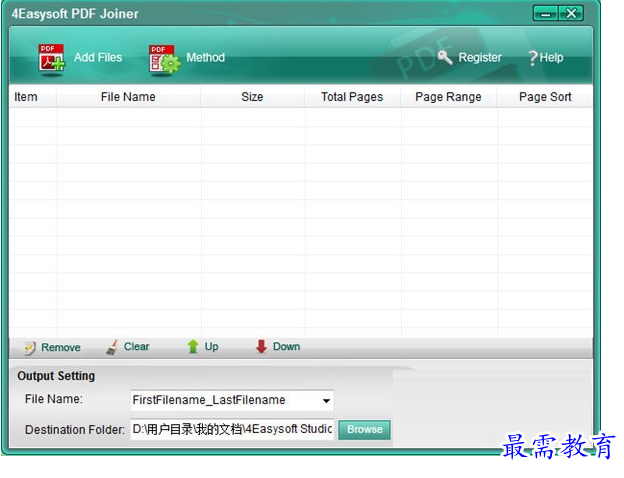This screenshot has width=624, height=478.
Task: Click the Register key icon
Action: 445,58
